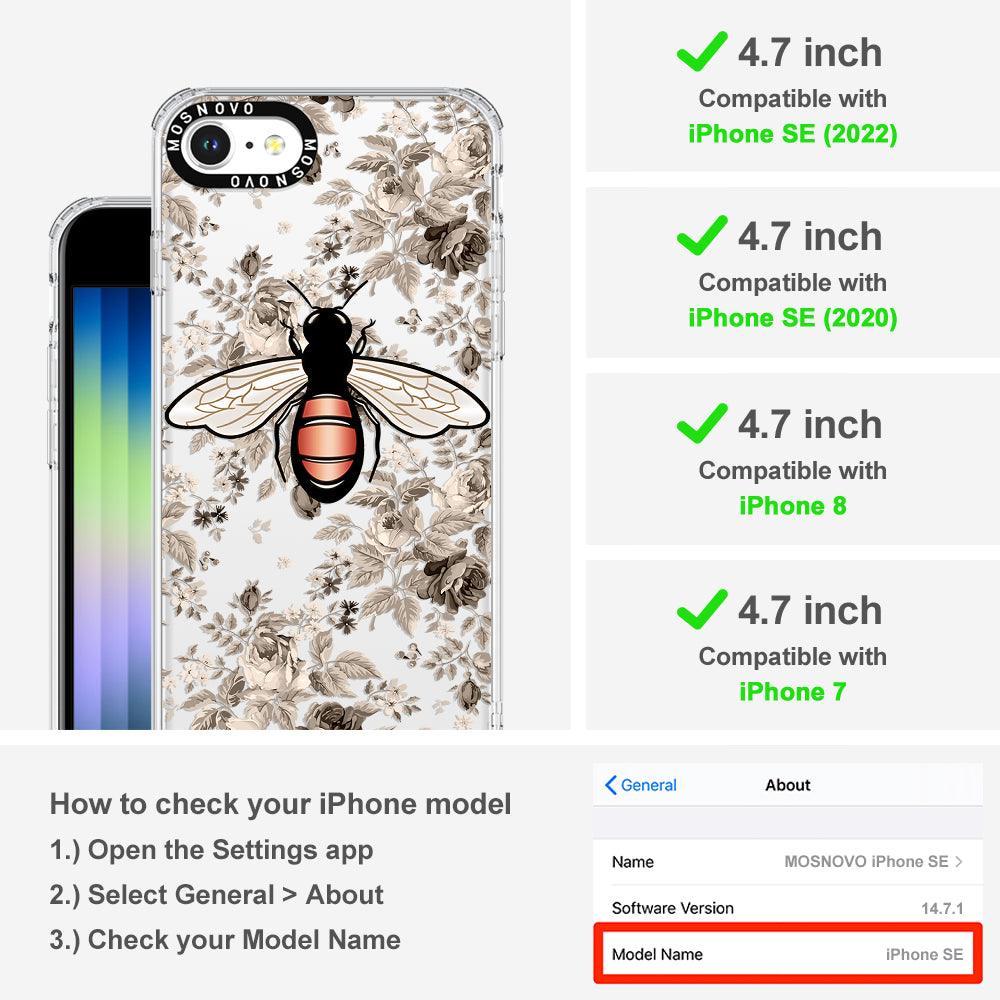Viewport: 1000px width, 1000px height.
Task: Open the Name row disclosure chevron
Action: [x=959, y=862]
